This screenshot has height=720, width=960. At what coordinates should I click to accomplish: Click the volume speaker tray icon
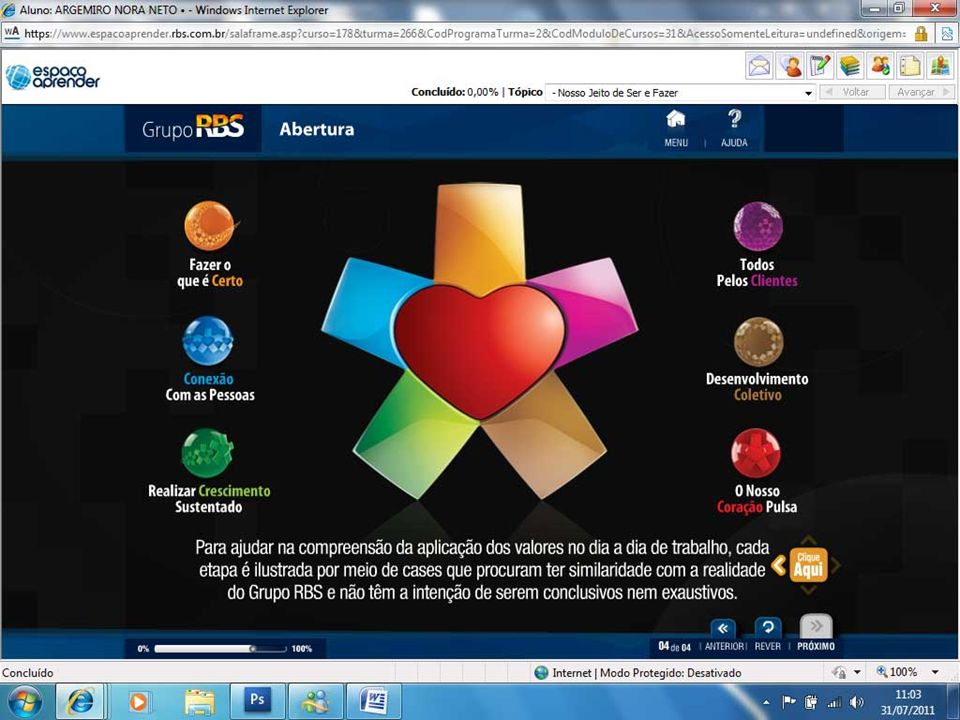point(857,702)
